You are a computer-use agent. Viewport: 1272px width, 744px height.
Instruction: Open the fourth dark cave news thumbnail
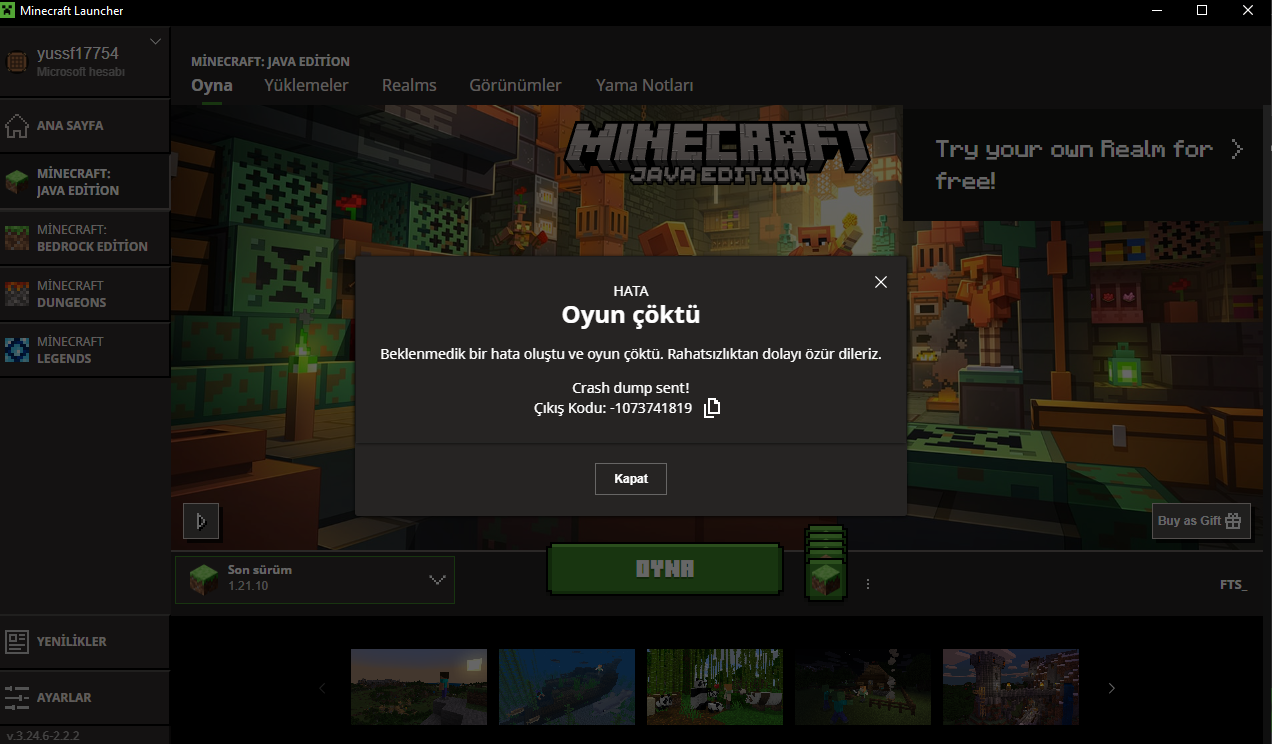coord(863,687)
